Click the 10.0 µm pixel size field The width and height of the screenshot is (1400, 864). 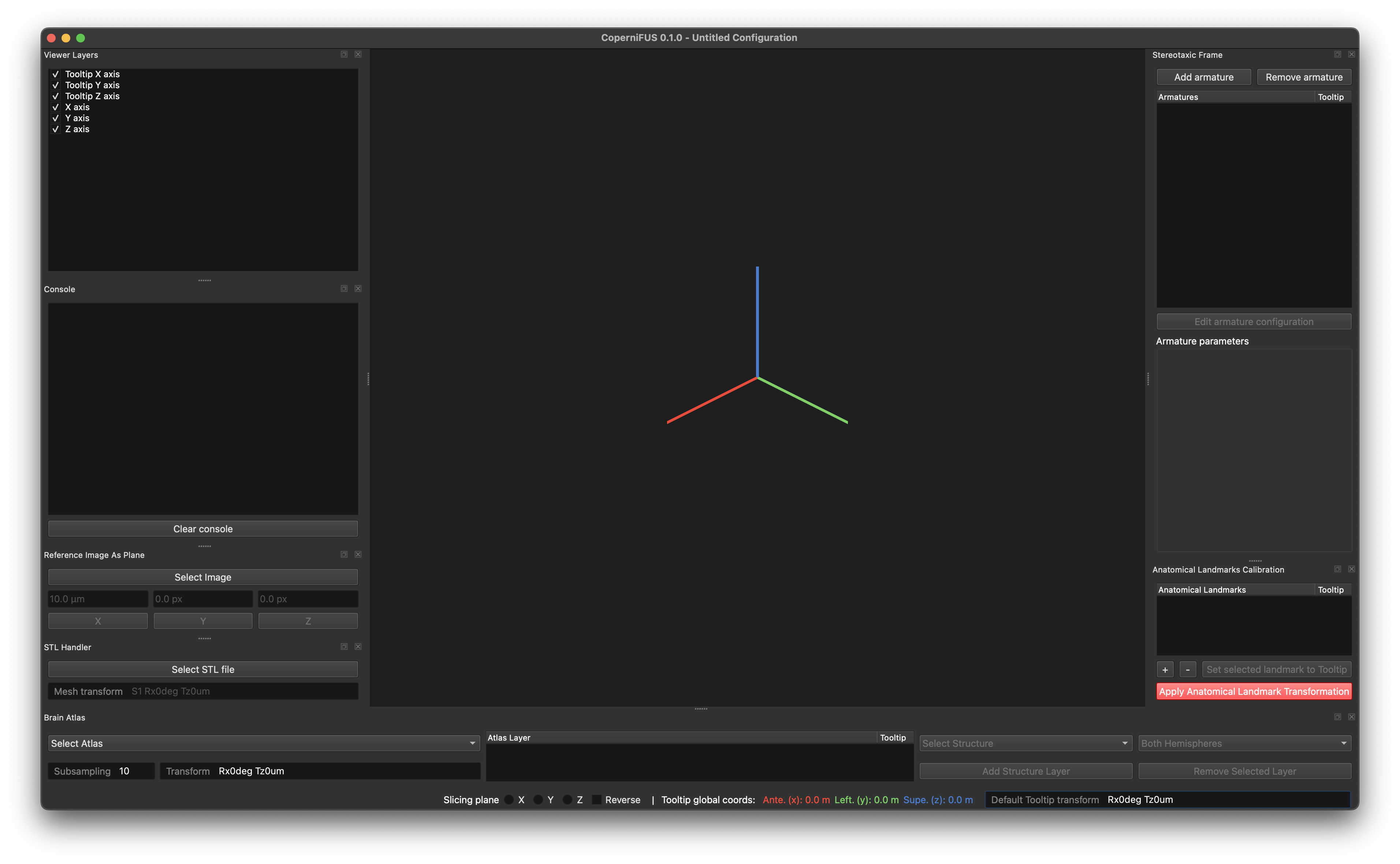(x=98, y=599)
